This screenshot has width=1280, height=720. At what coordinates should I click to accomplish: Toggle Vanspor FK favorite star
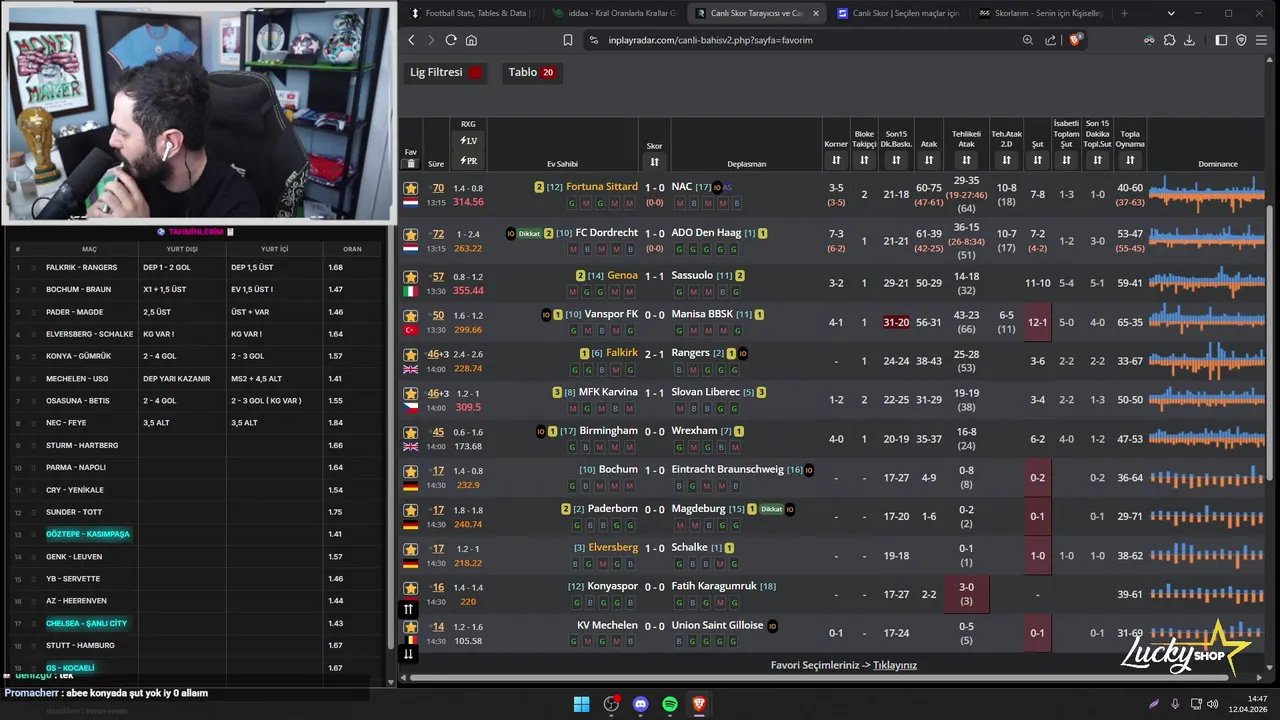pos(410,316)
